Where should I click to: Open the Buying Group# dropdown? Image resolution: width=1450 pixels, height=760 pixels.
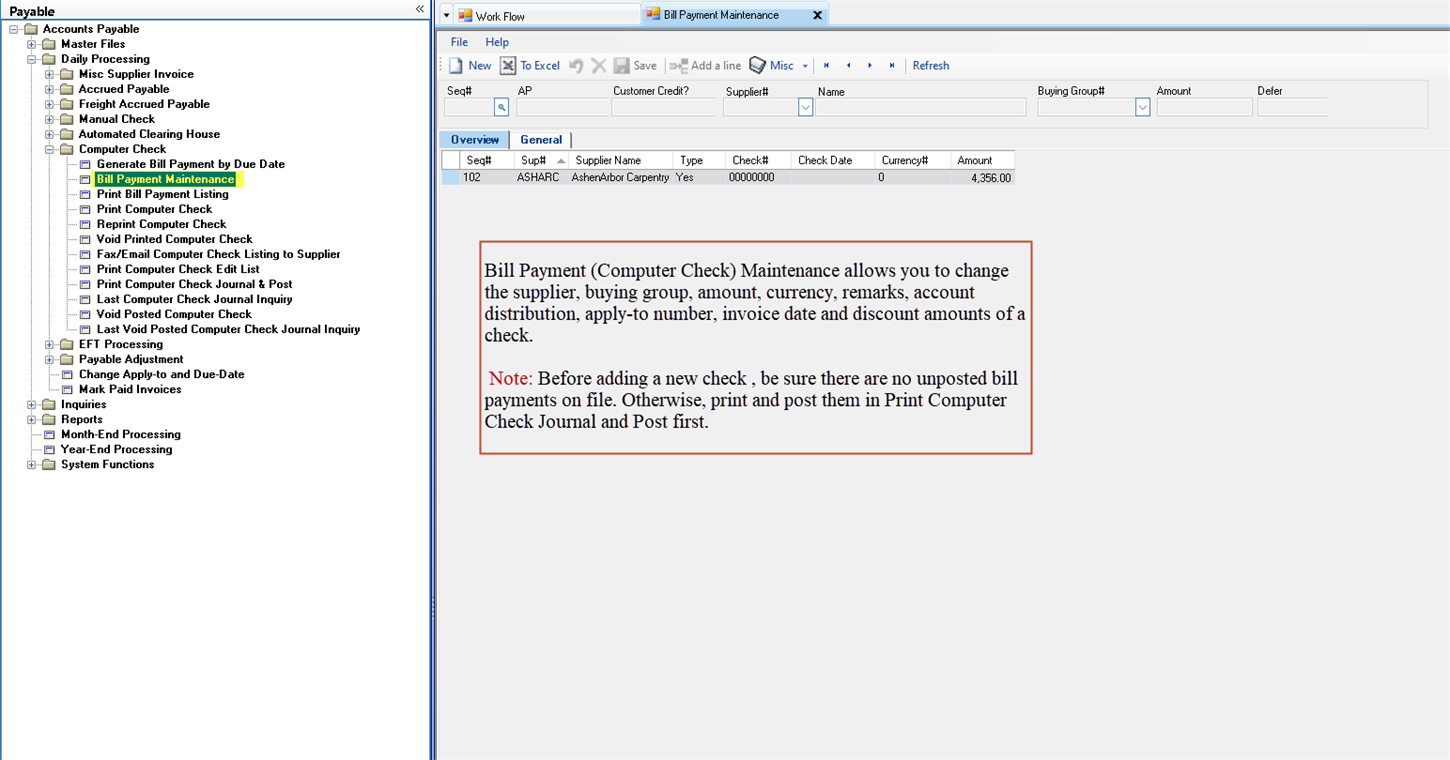(1142, 108)
